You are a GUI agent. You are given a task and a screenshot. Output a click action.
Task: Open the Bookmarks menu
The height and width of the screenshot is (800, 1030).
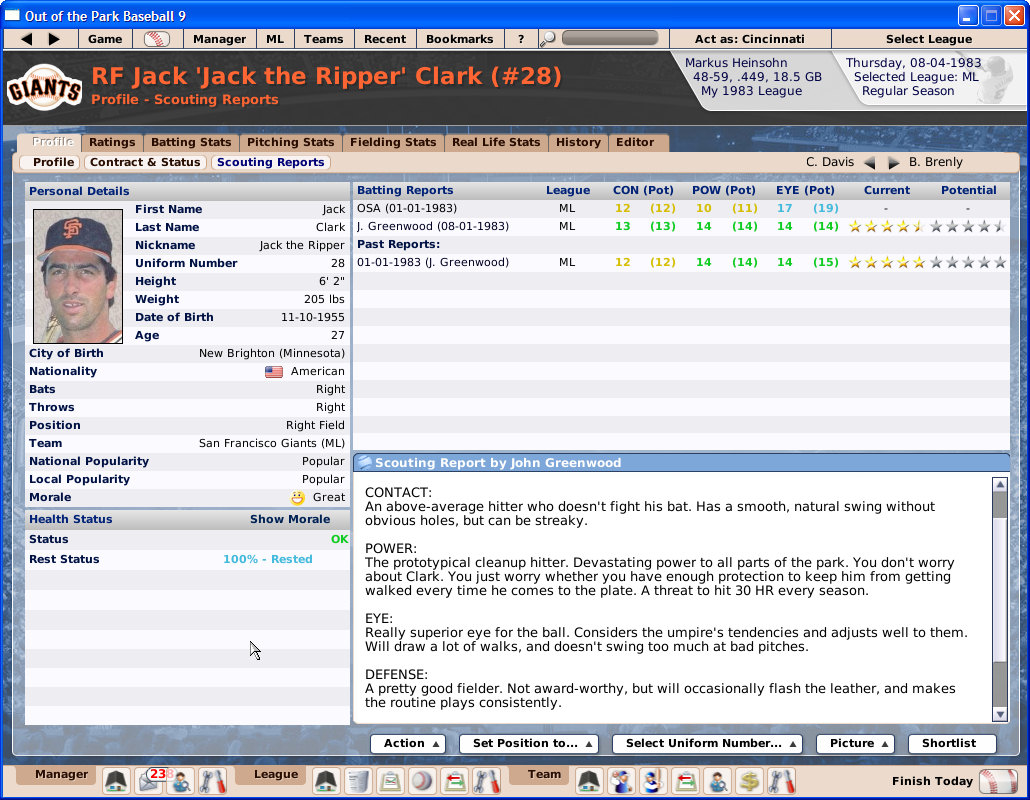(460, 38)
